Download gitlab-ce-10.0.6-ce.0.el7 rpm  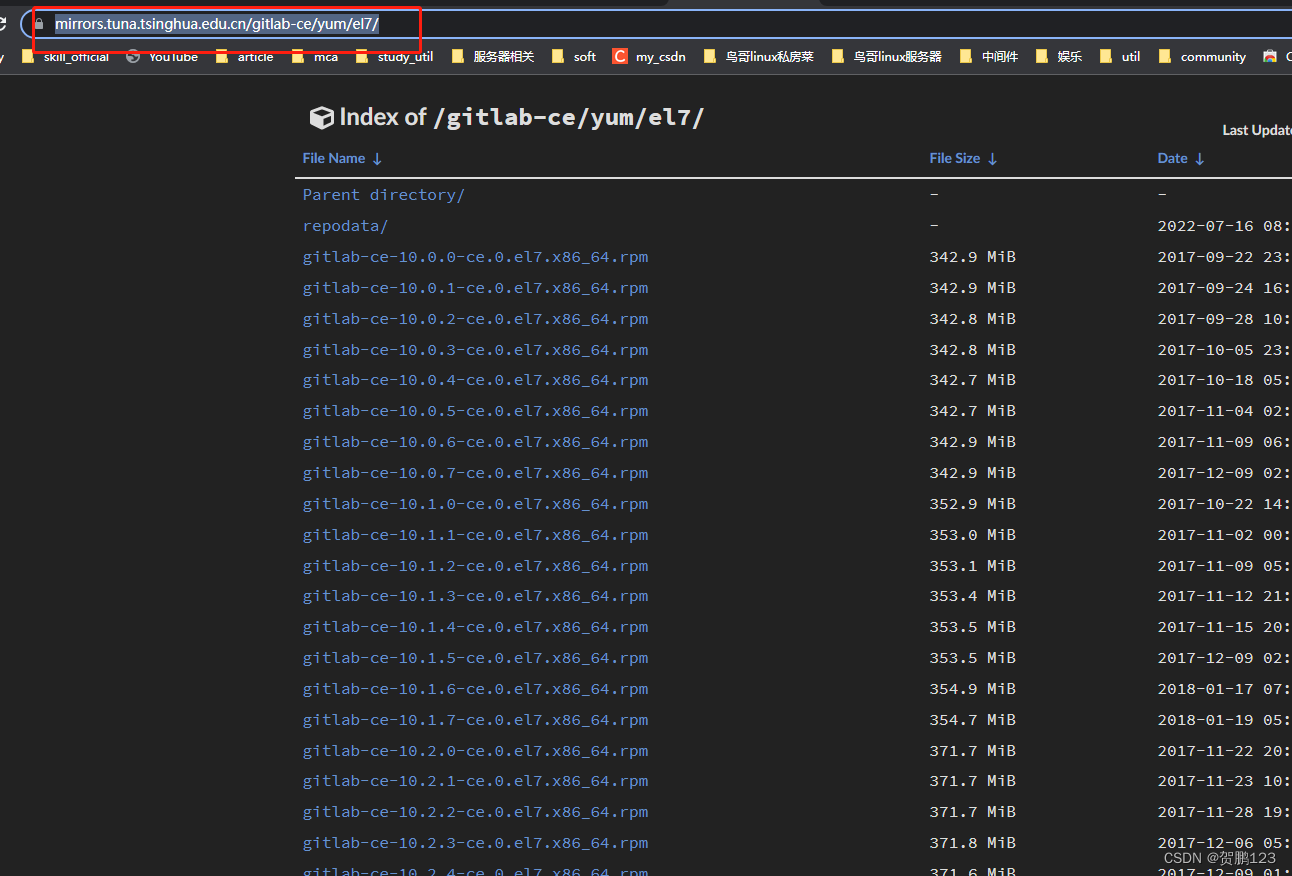[475, 442]
